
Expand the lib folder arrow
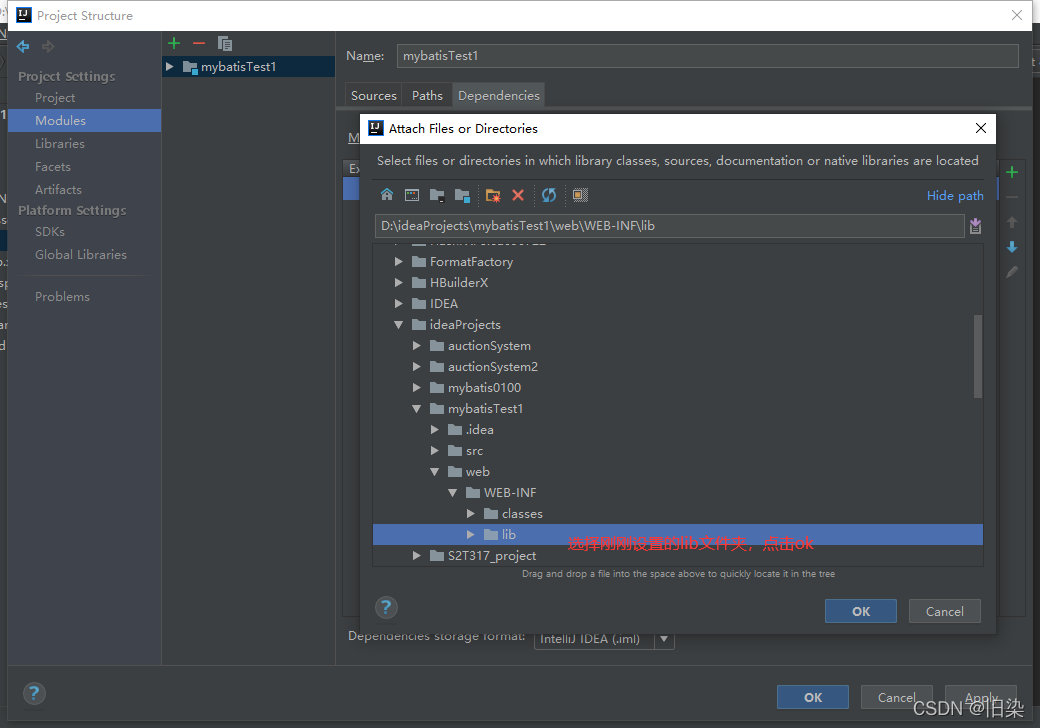(x=470, y=534)
